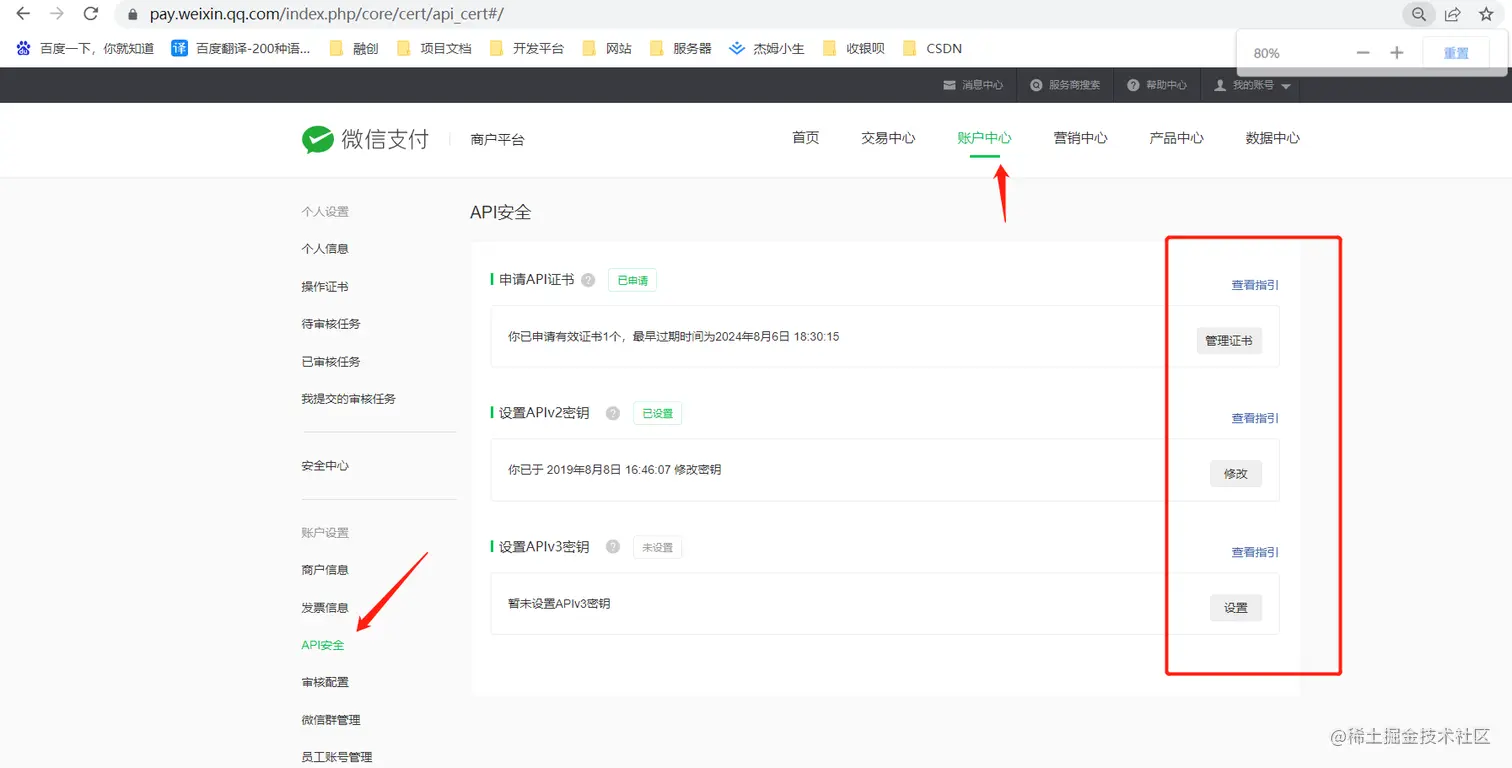Open the 百度翻译 bookmark

pos(241,48)
